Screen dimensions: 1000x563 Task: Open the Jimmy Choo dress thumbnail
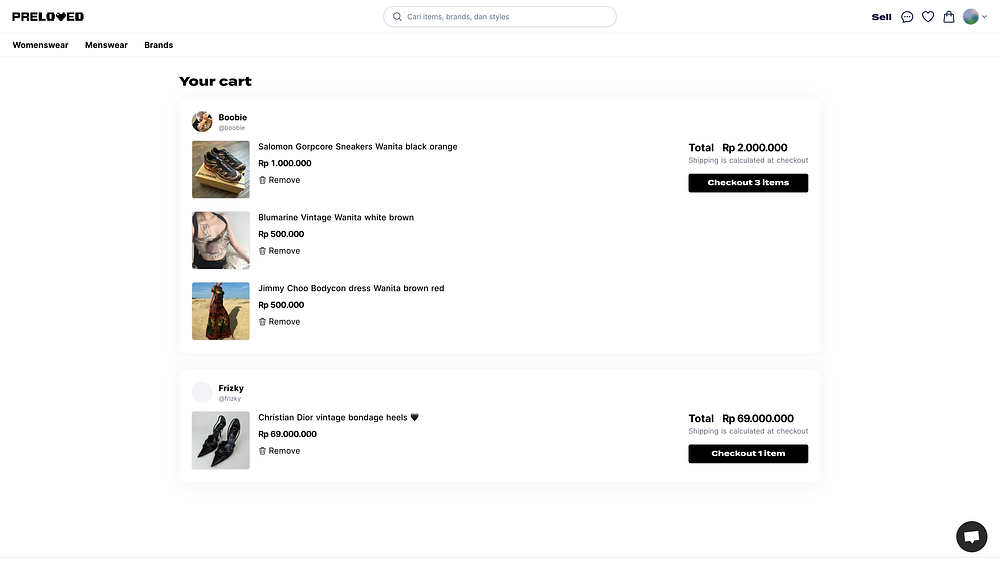pyautogui.click(x=221, y=311)
